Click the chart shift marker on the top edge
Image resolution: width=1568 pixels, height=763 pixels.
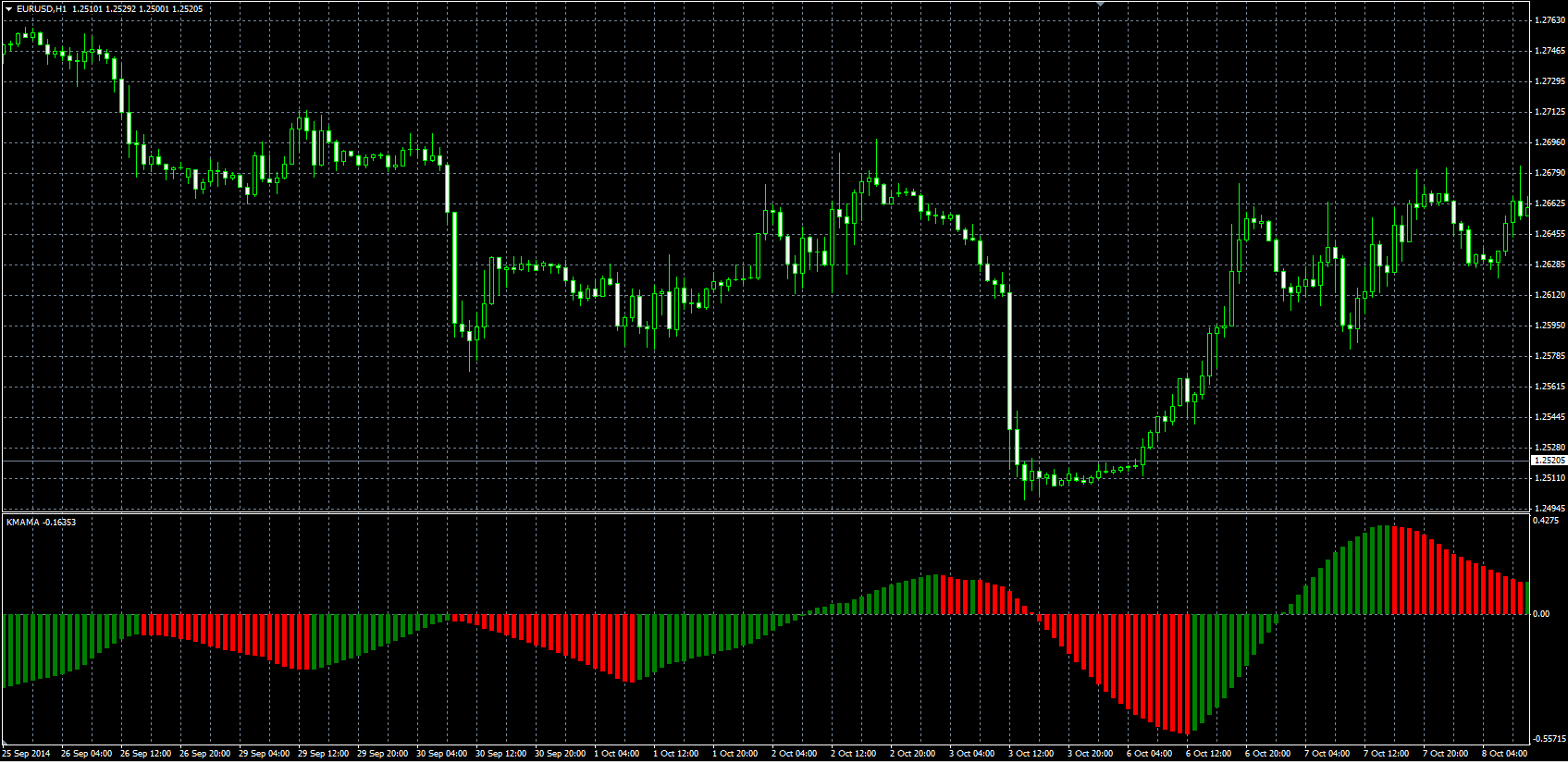[x=1100, y=5]
